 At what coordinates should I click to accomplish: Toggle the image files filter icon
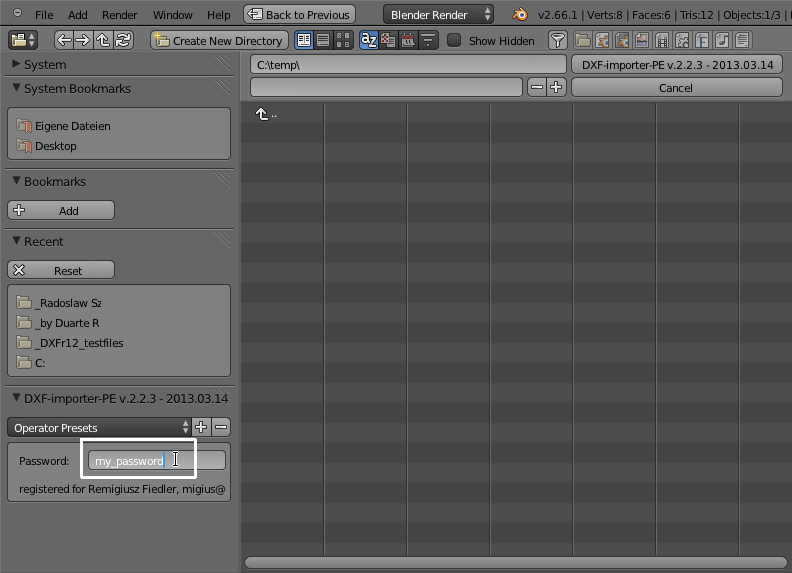pos(642,40)
